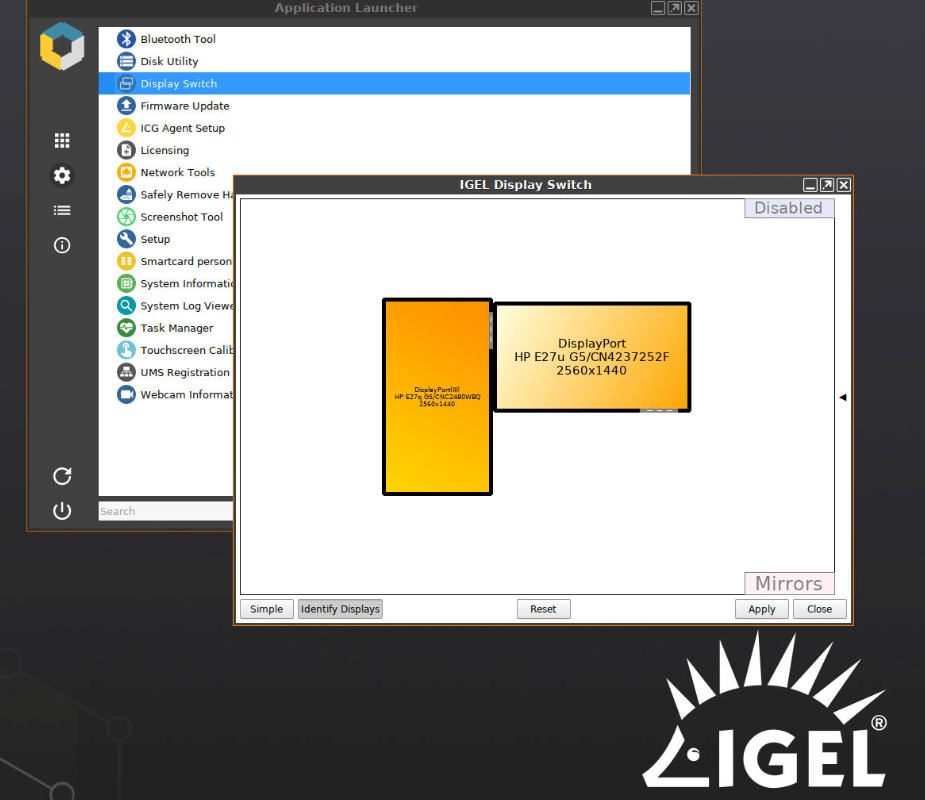Select the Task Manager entry text
This screenshot has height=800, width=925.
pyautogui.click(x=177, y=328)
